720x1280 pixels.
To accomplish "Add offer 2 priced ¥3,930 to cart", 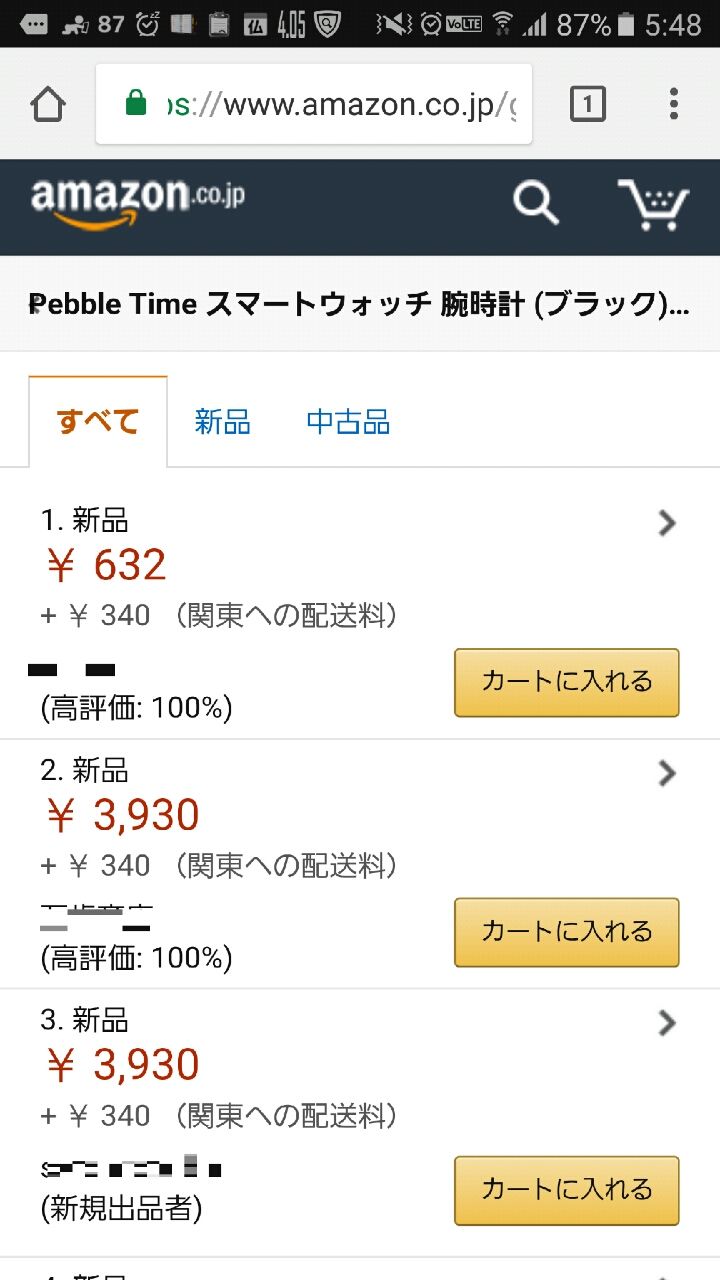I will click(567, 932).
